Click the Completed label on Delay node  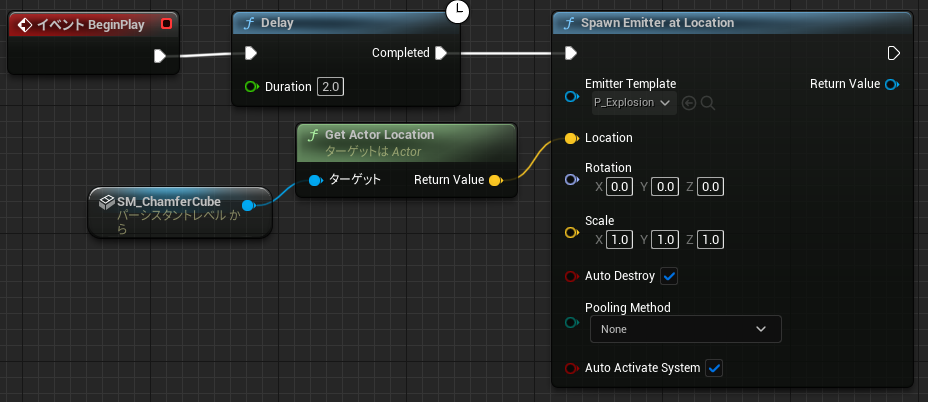coord(401,53)
